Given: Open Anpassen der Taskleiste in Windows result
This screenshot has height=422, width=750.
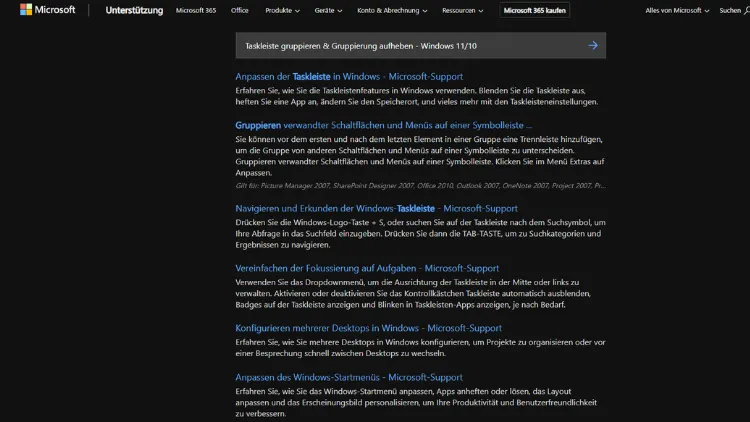Looking at the screenshot, I should tap(349, 77).
